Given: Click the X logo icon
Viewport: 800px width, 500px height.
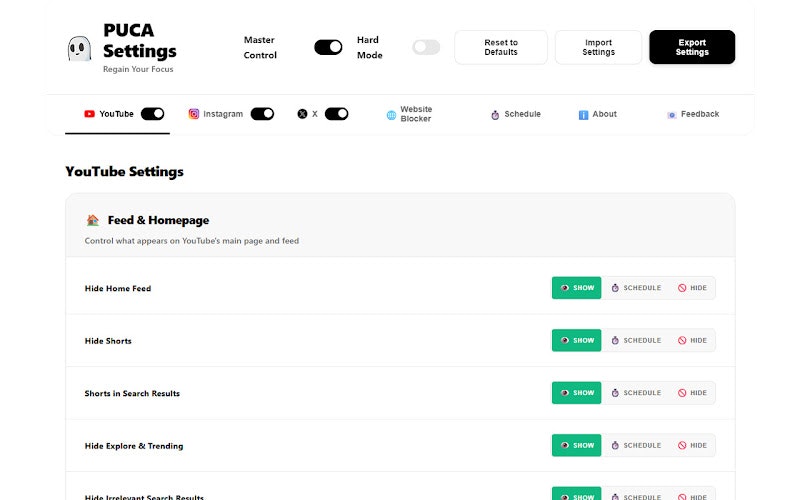Looking at the screenshot, I should [x=303, y=114].
